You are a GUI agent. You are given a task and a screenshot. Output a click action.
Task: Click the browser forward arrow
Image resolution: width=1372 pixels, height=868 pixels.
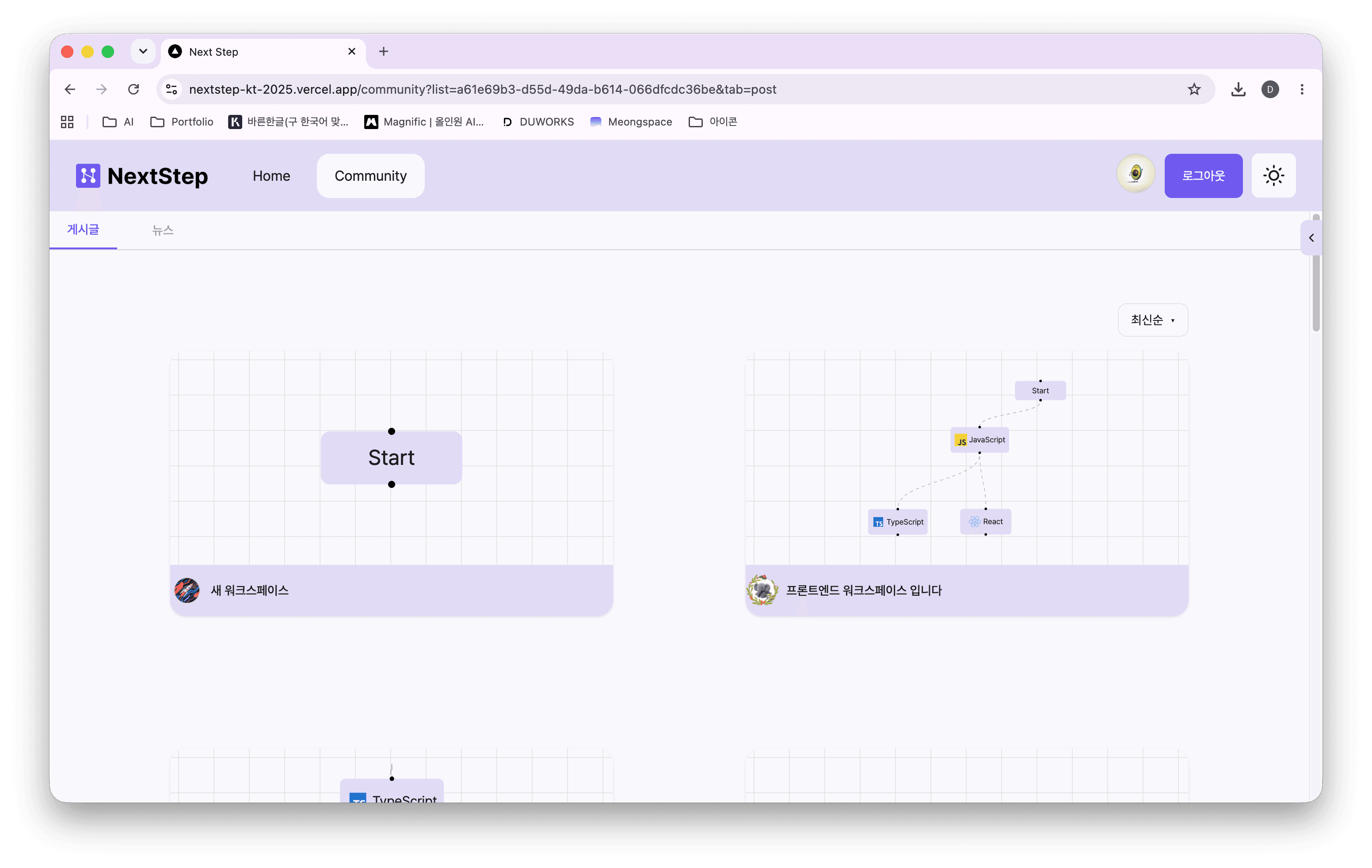101,89
